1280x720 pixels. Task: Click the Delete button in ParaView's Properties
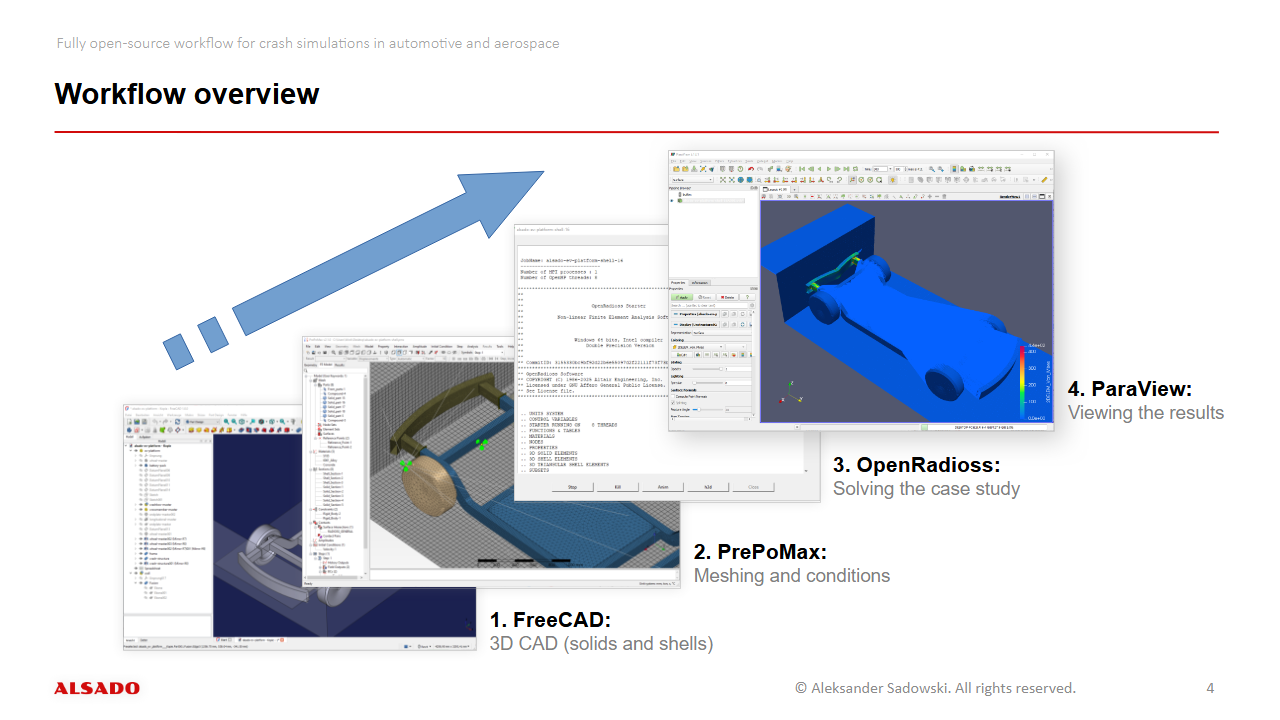click(x=727, y=297)
